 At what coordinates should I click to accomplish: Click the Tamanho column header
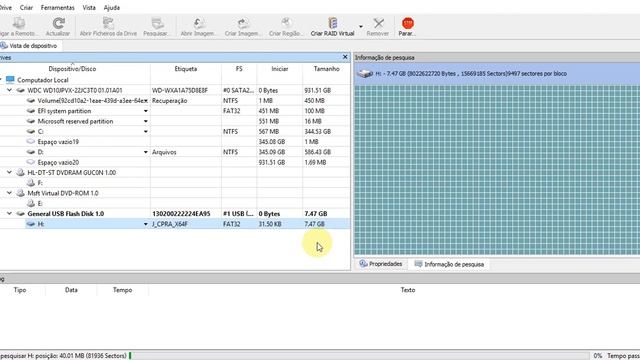(327, 69)
